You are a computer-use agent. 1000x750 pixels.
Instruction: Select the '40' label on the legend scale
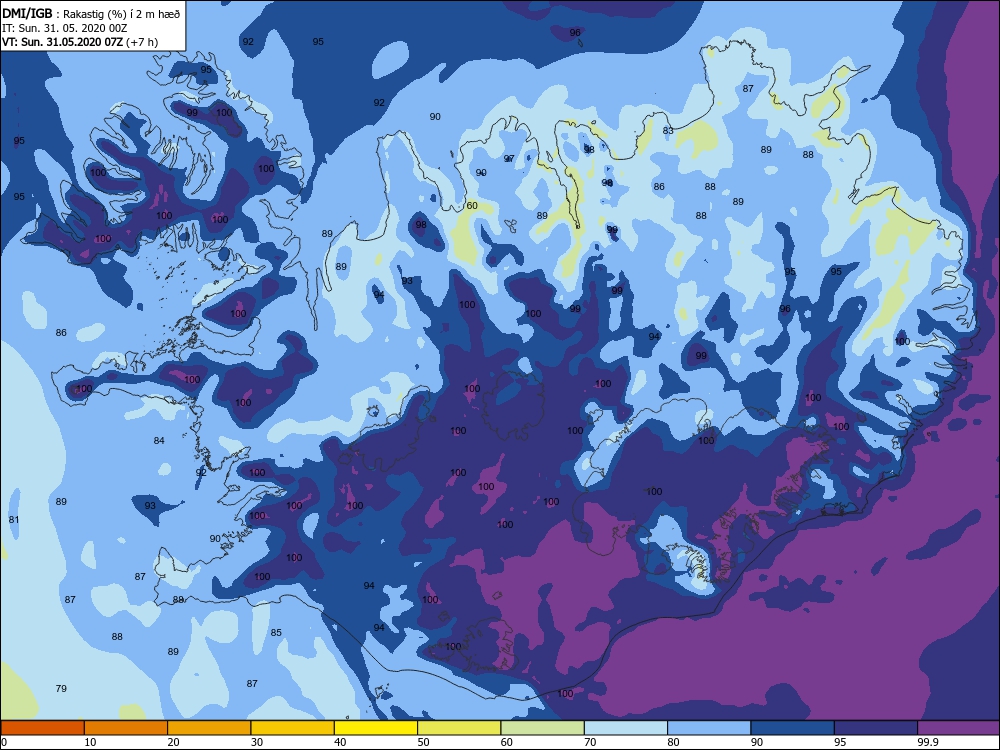341,742
